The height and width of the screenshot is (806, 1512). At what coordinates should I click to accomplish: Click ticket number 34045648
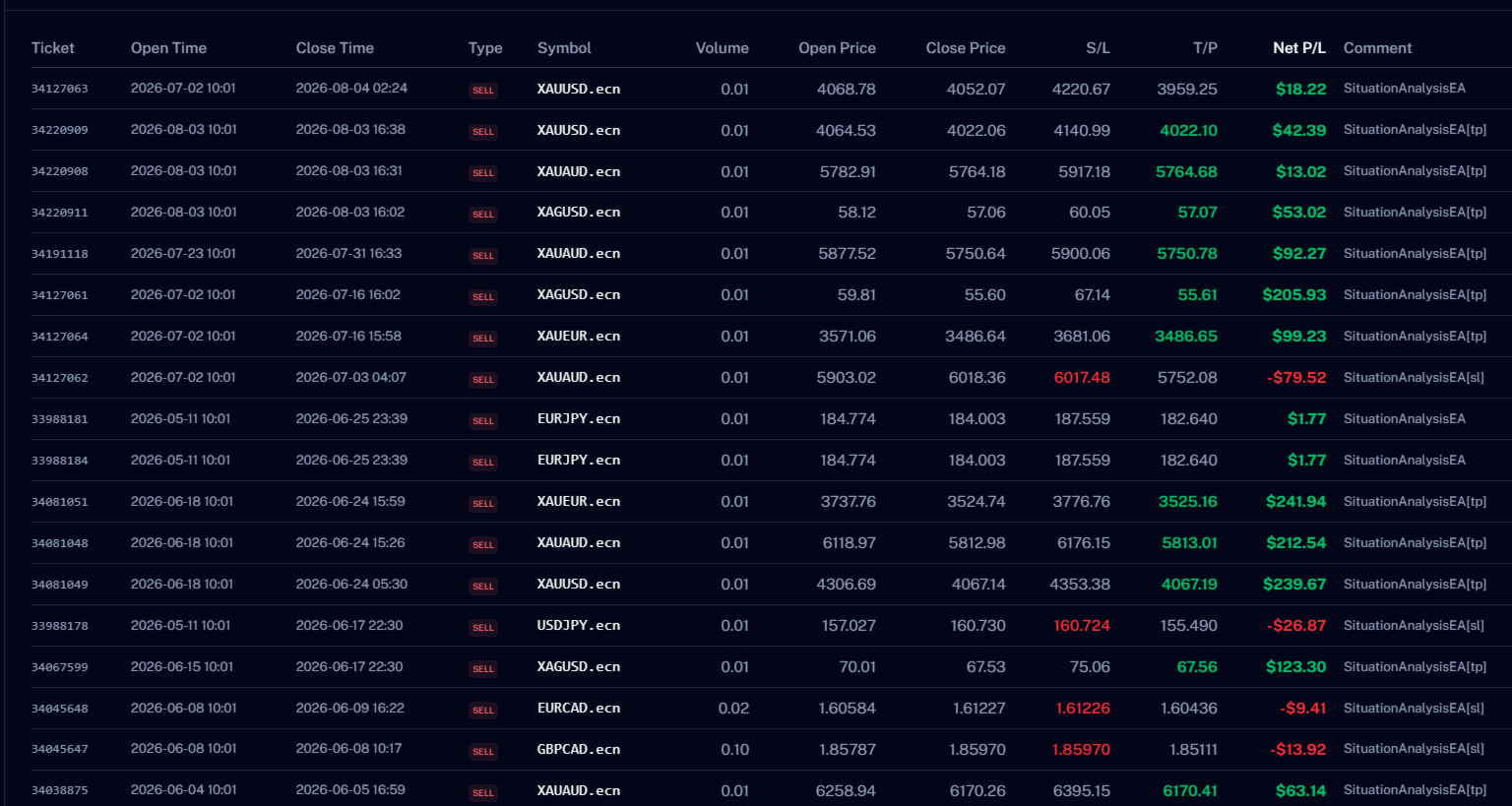60,709
